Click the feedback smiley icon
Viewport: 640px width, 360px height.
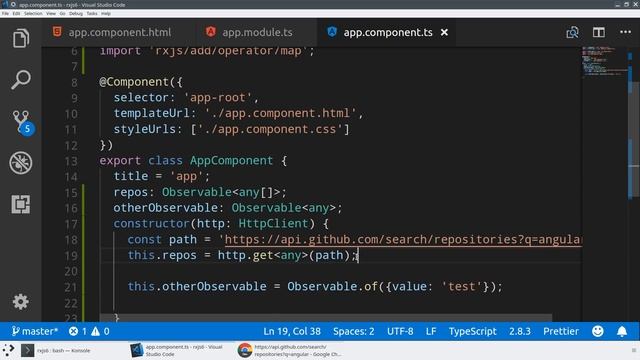click(598, 331)
